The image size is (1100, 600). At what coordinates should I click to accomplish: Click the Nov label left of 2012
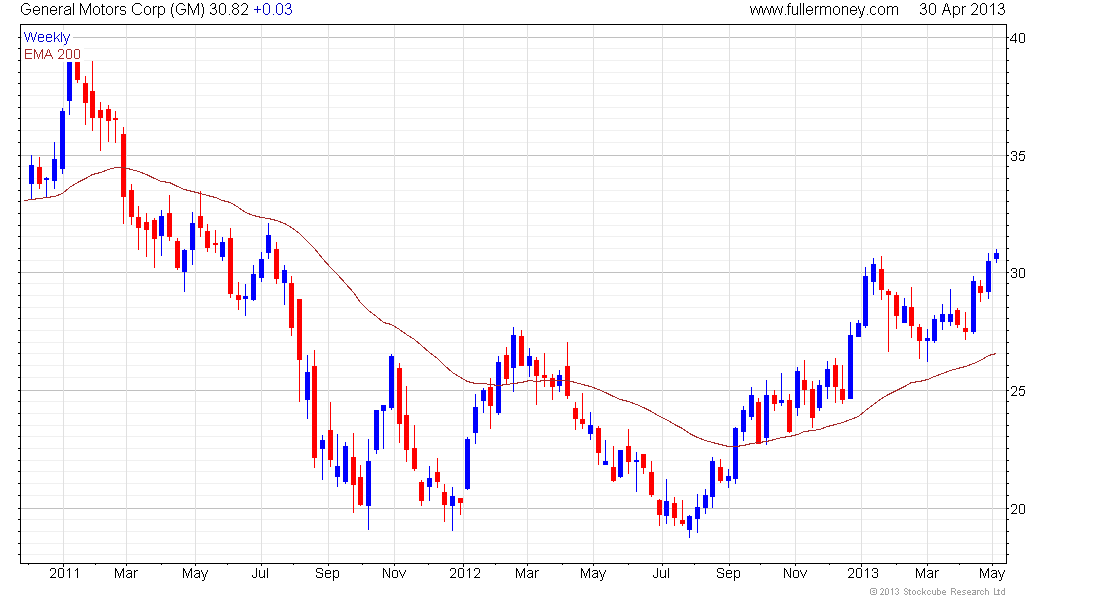click(394, 573)
